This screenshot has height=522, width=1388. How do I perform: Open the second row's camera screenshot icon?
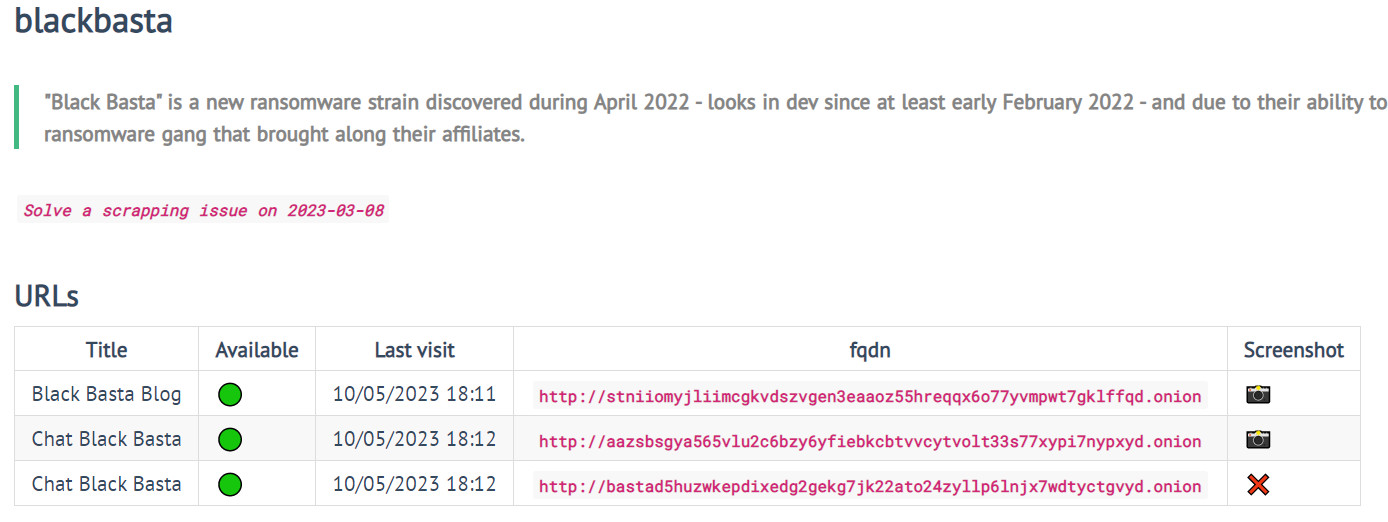(x=1258, y=439)
